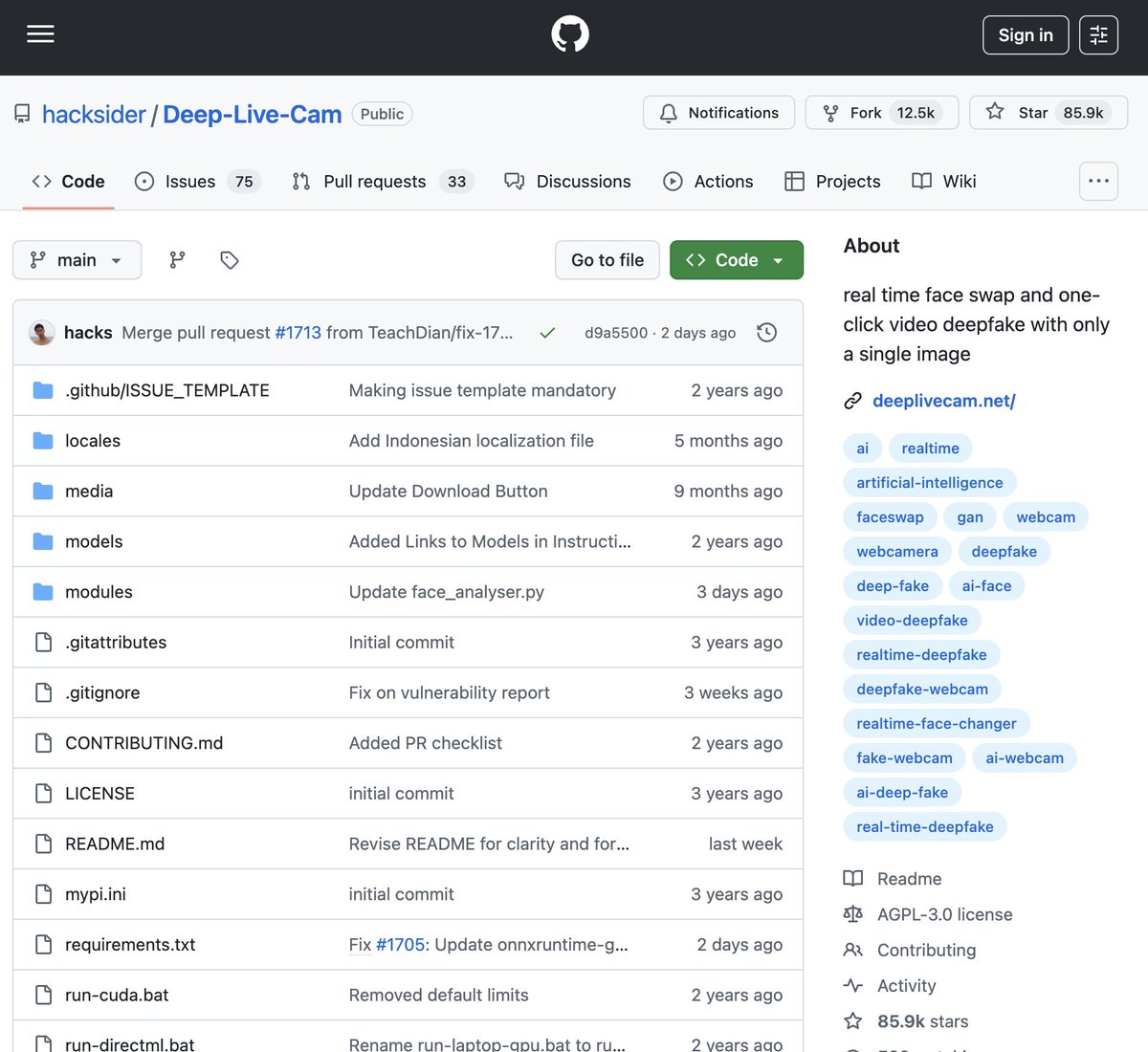Open the main branch dropdown
Viewport: 1148px width, 1052px height.
[x=77, y=260]
